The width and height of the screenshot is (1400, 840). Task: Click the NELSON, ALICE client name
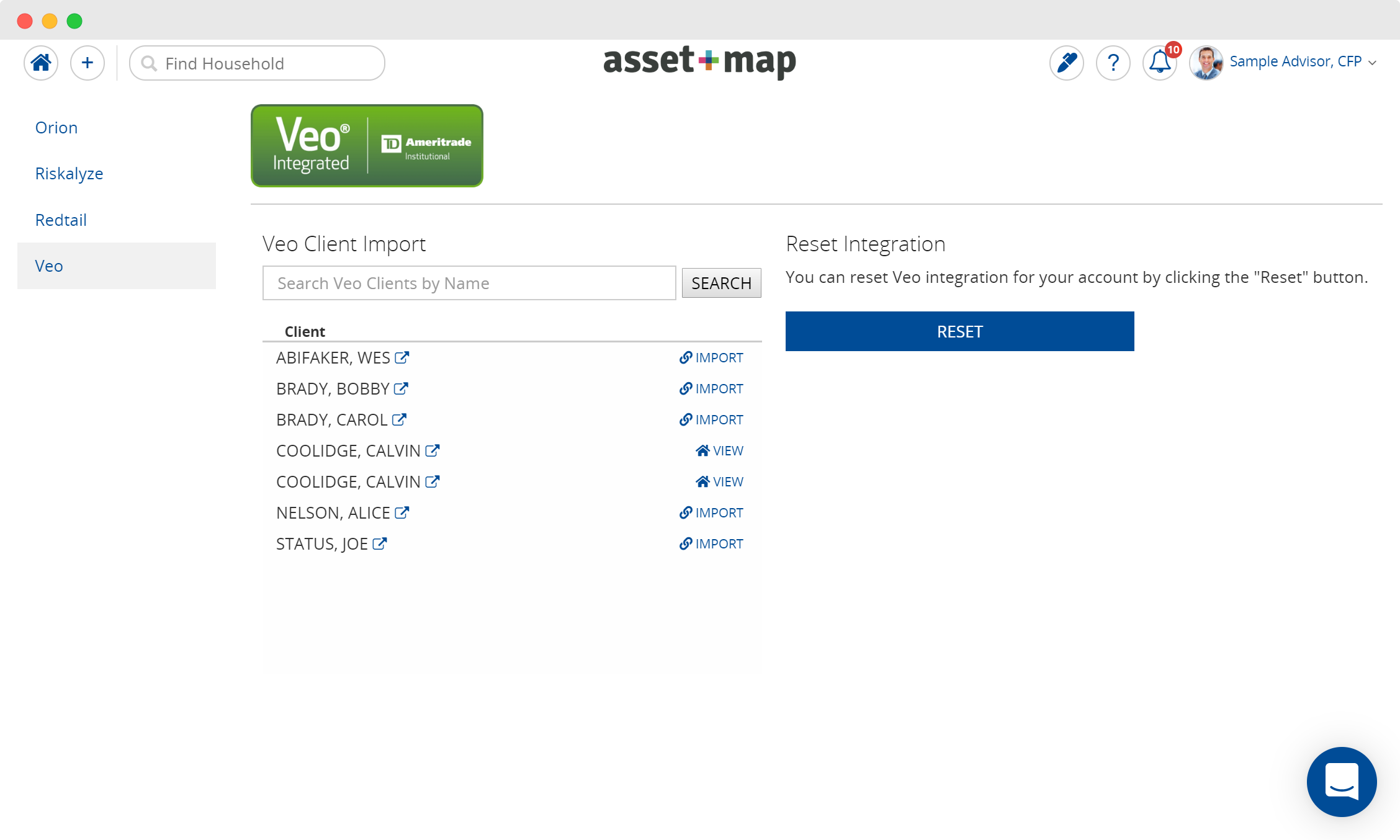click(x=333, y=512)
